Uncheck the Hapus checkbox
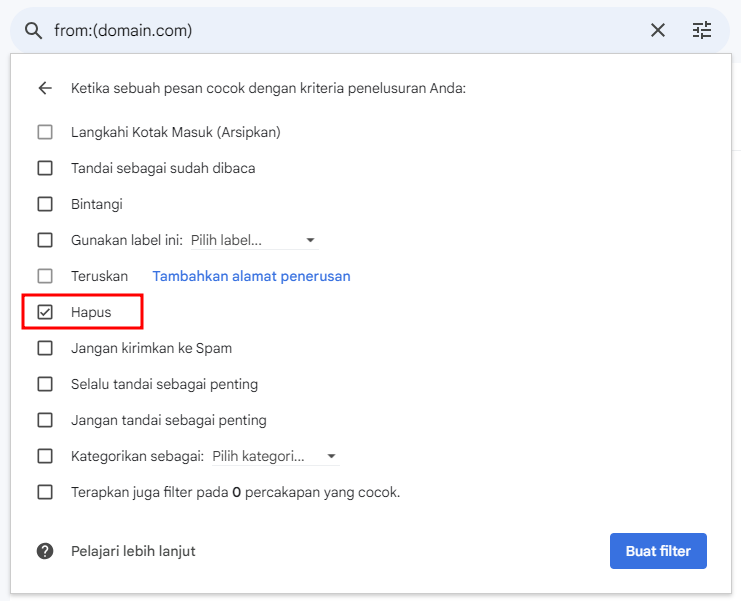 tap(45, 312)
